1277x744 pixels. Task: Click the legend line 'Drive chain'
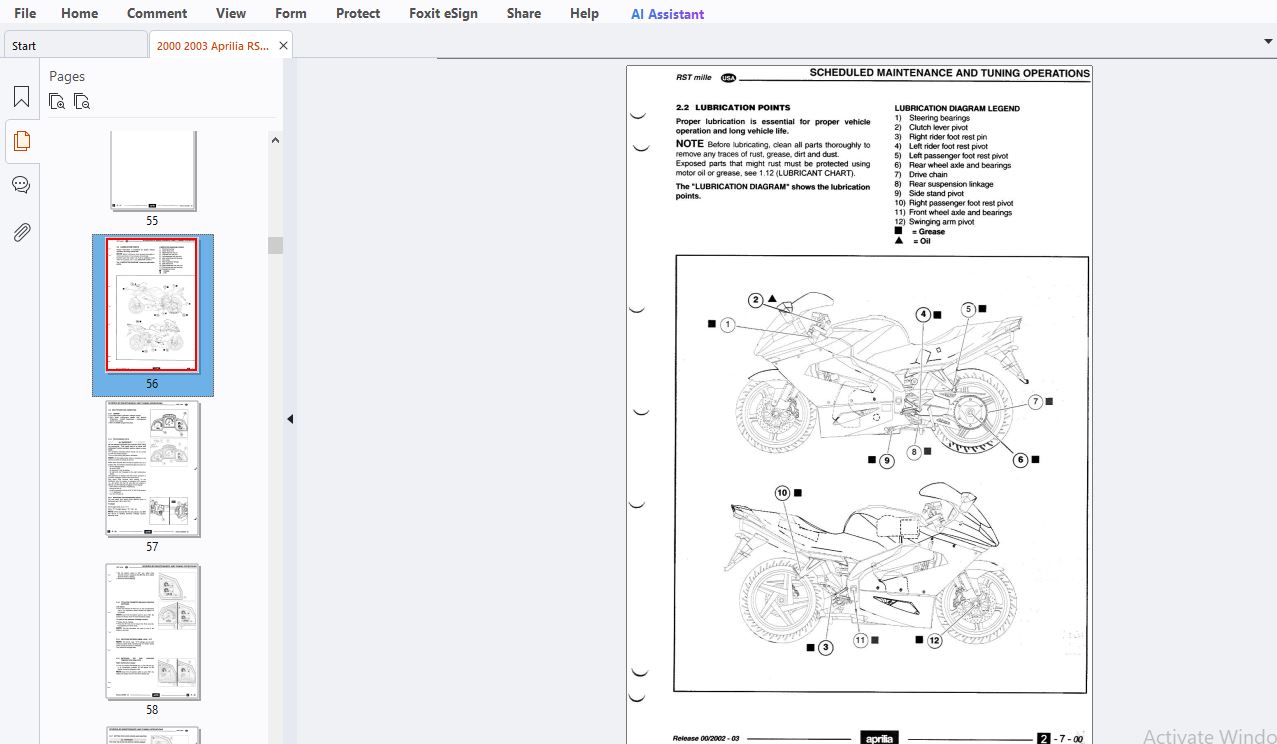click(x=928, y=175)
